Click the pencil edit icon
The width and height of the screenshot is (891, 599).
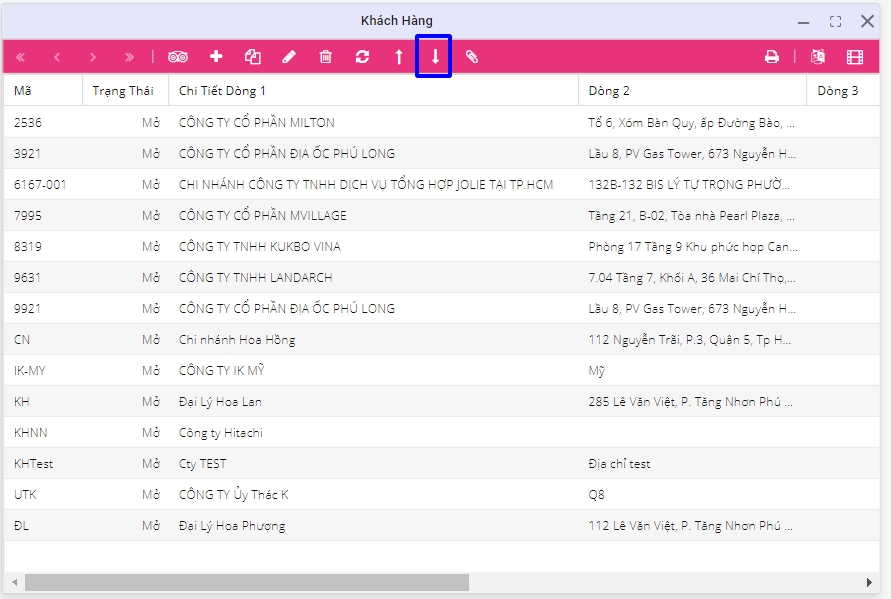click(x=289, y=57)
